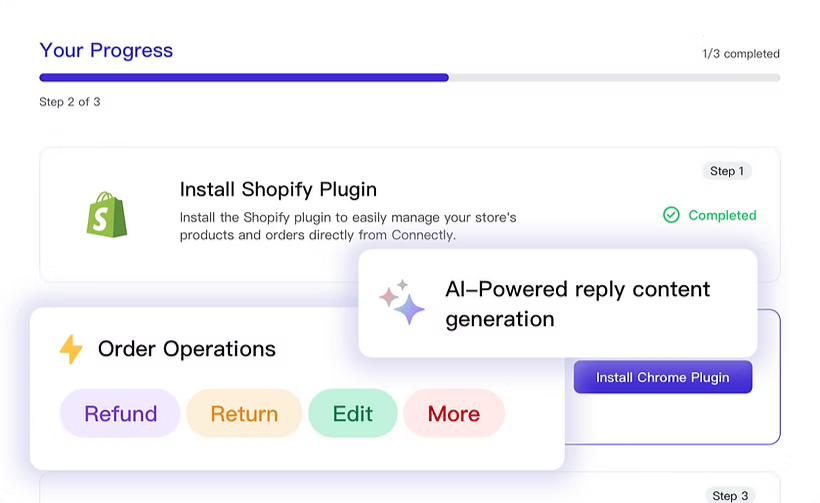Screen dimensions: 820x503
Task: Click the green Edit pill
Action: 352,414
